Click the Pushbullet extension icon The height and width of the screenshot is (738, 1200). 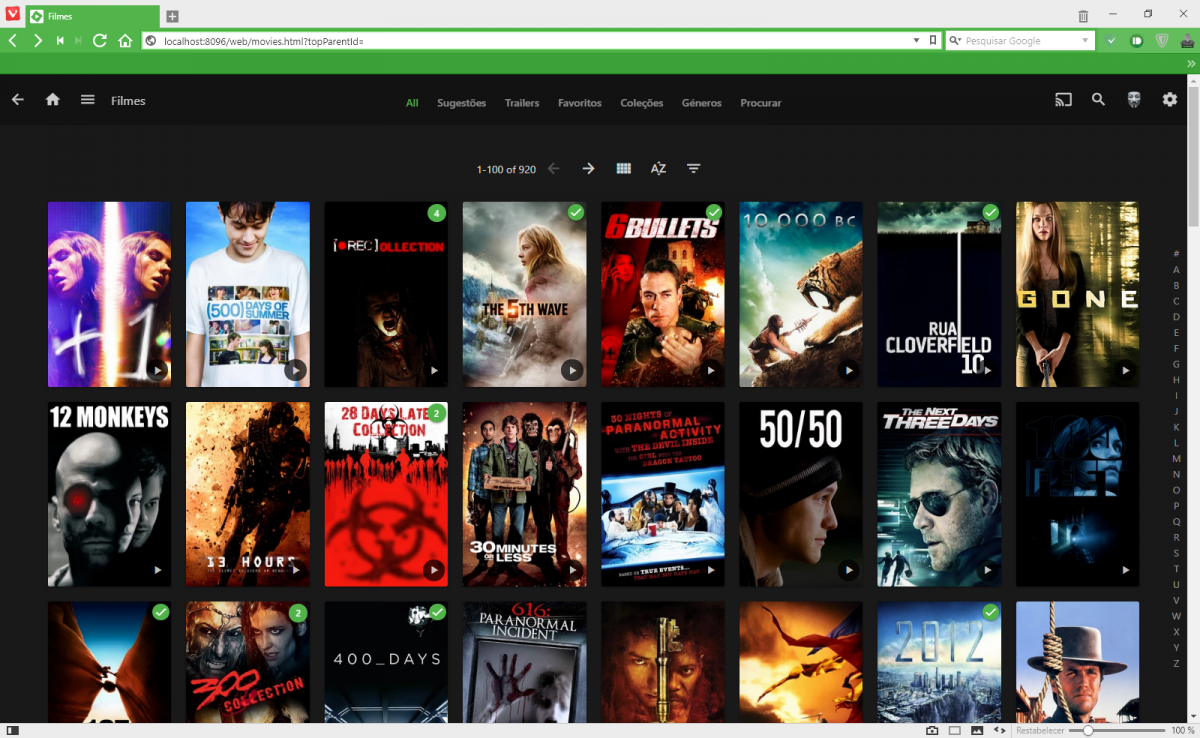1136,41
